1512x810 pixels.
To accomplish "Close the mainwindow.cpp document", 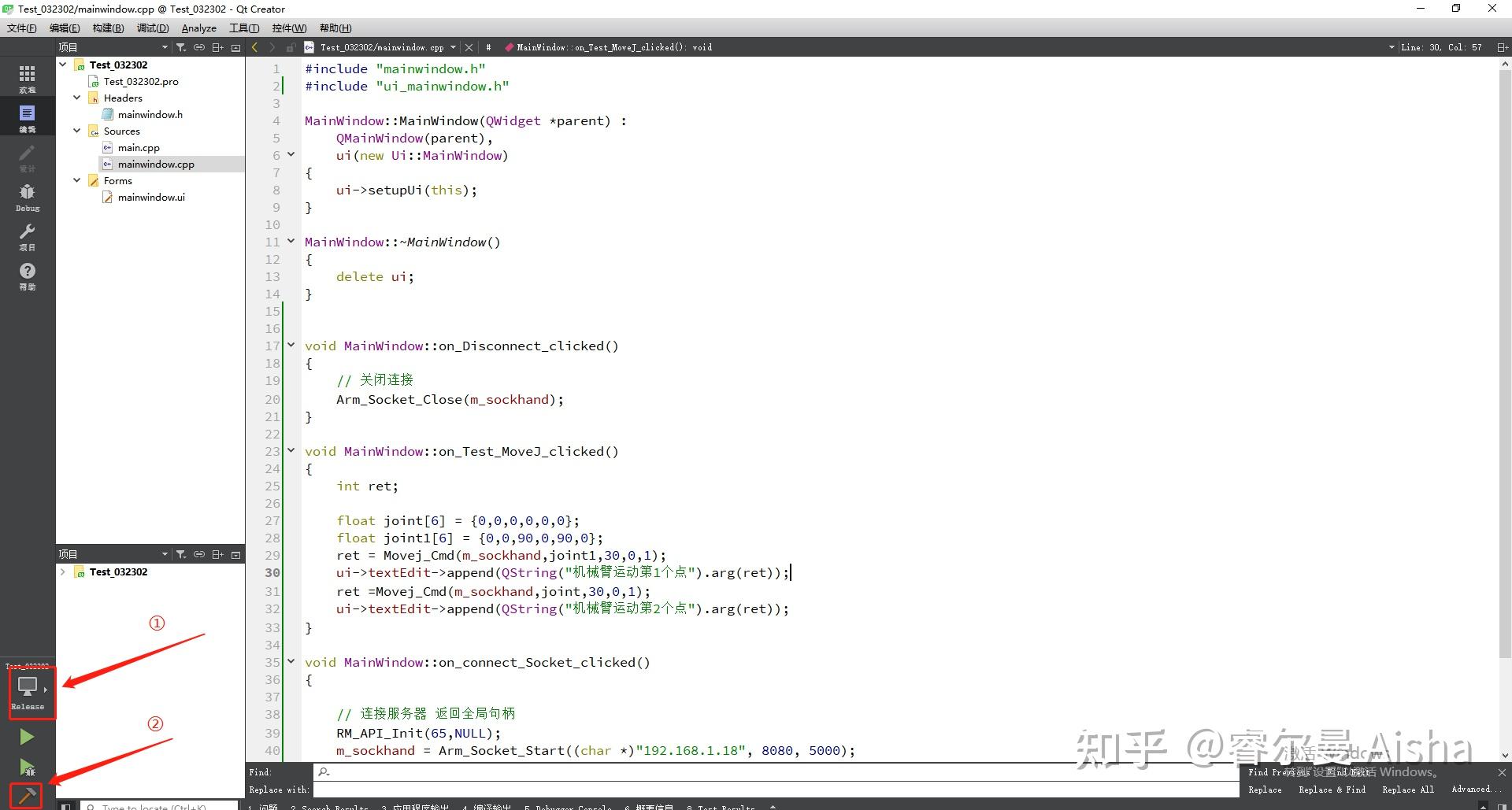I will pos(469,47).
